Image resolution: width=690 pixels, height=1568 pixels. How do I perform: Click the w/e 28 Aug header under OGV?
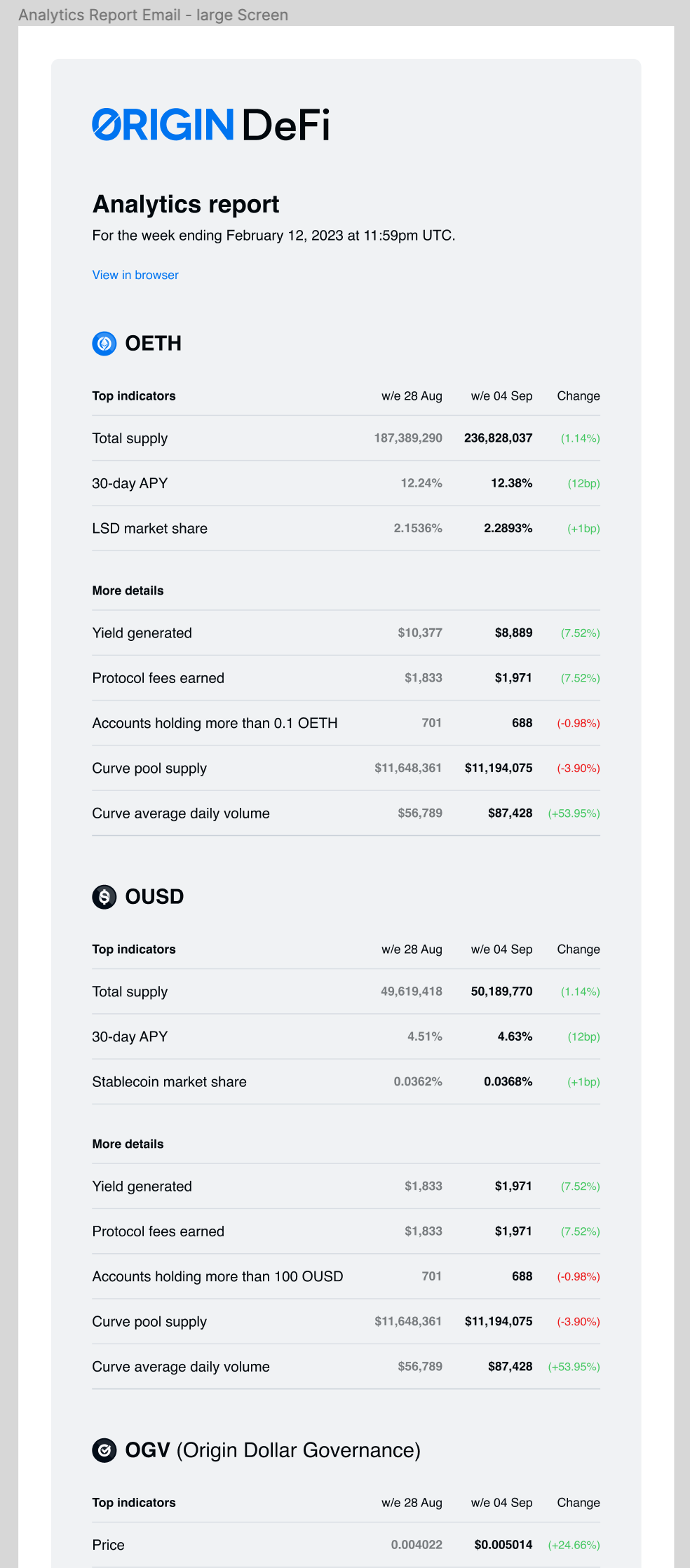411,1503
